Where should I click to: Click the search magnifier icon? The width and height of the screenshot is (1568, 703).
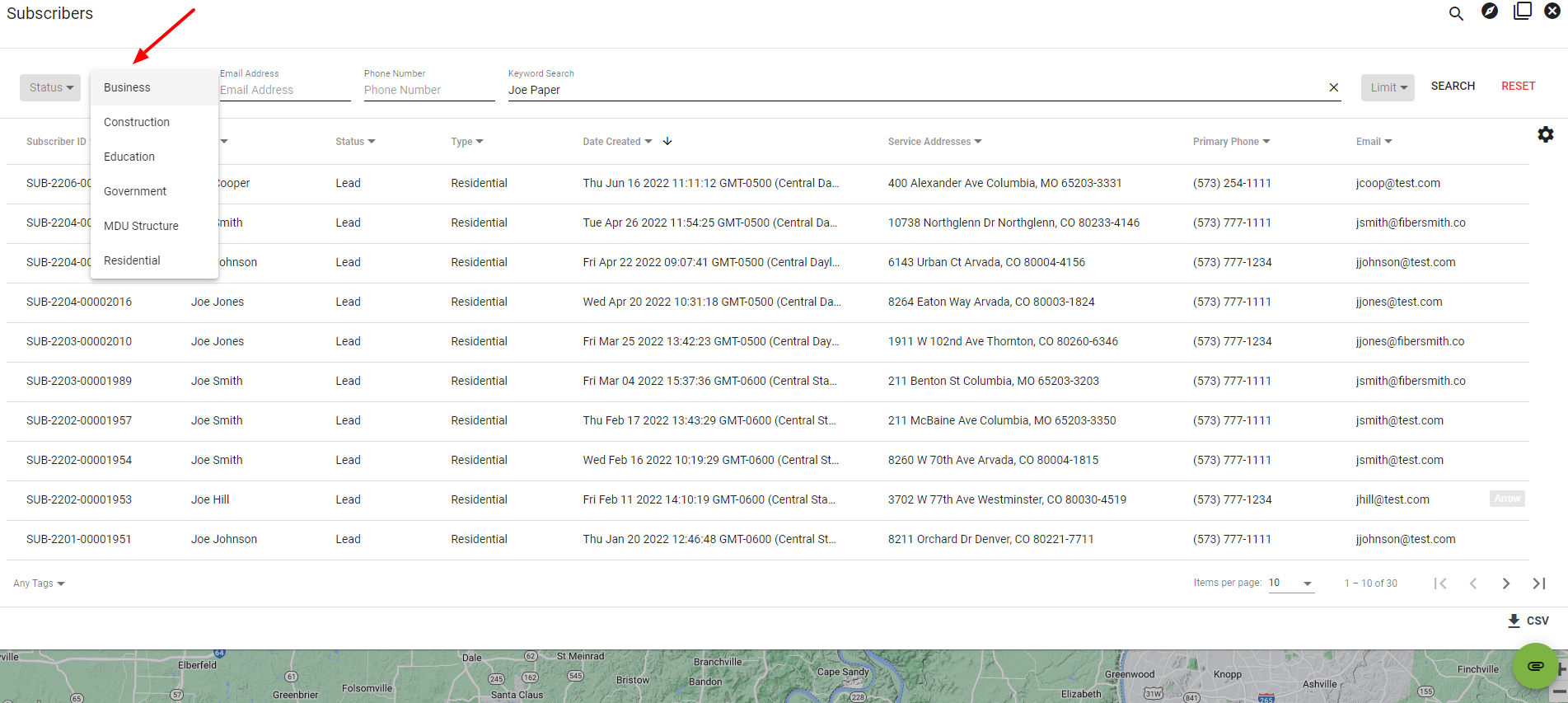point(1456,13)
